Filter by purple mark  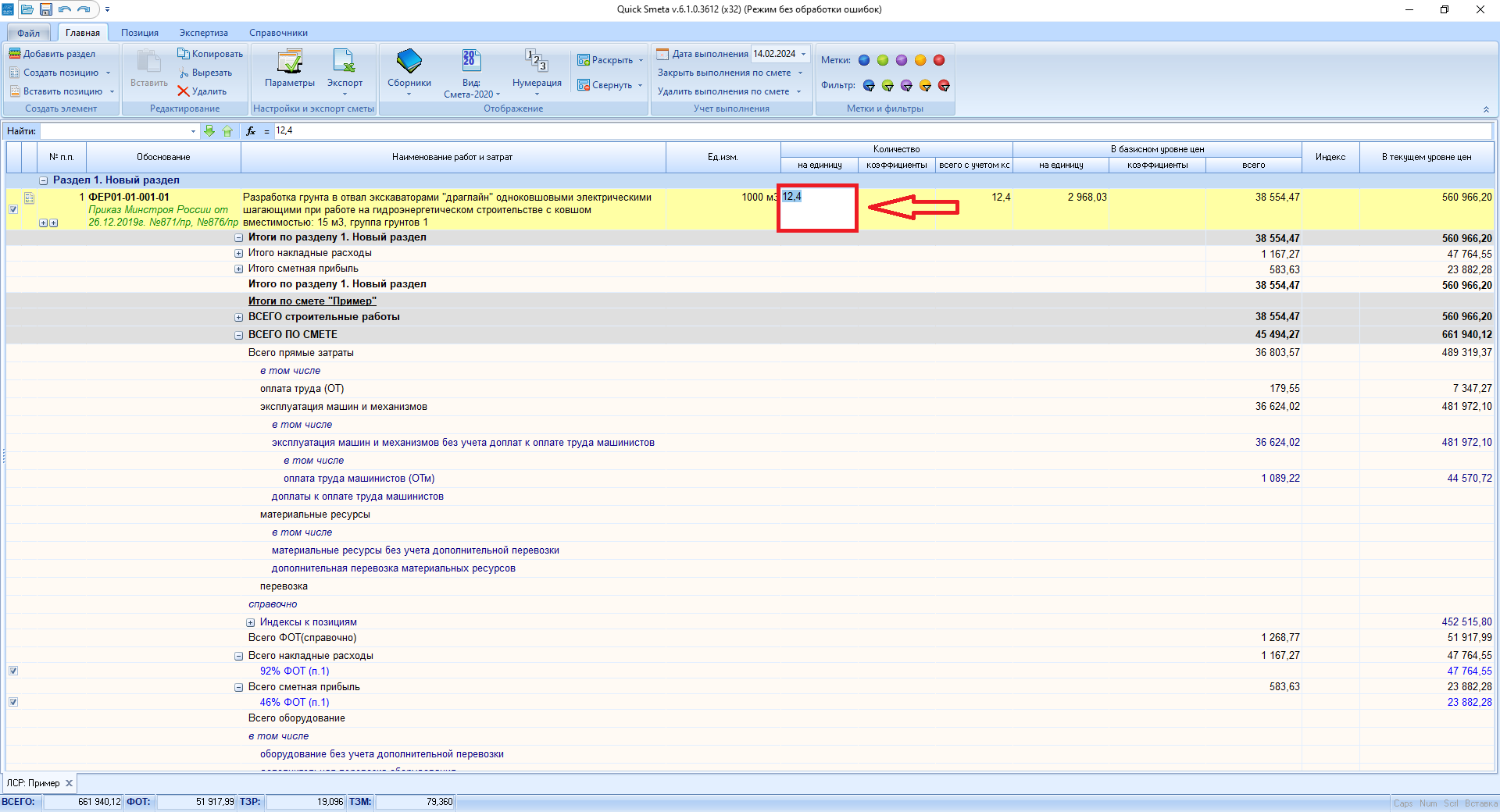(906, 85)
